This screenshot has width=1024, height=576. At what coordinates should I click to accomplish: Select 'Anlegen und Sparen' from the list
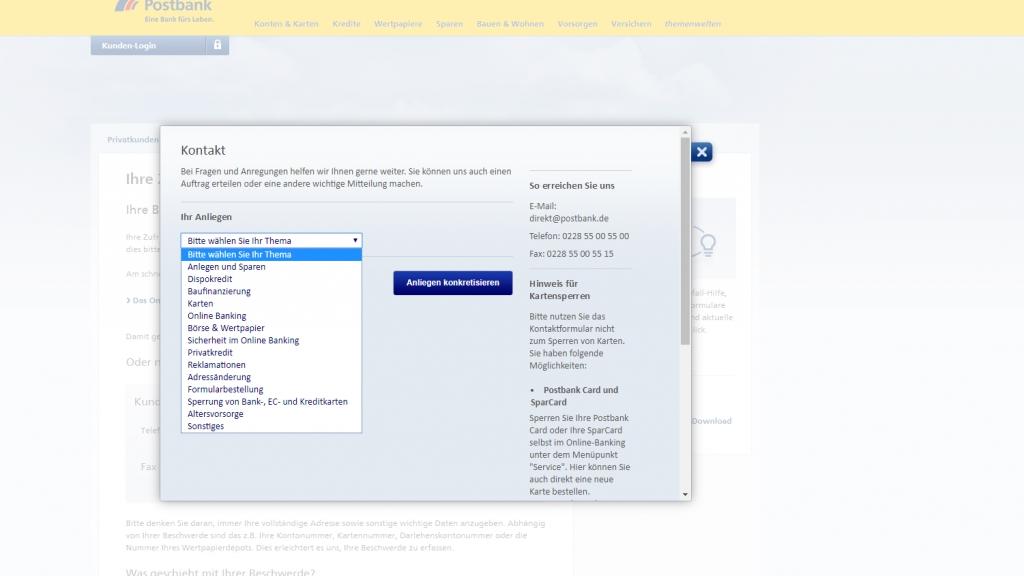tap(271, 267)
